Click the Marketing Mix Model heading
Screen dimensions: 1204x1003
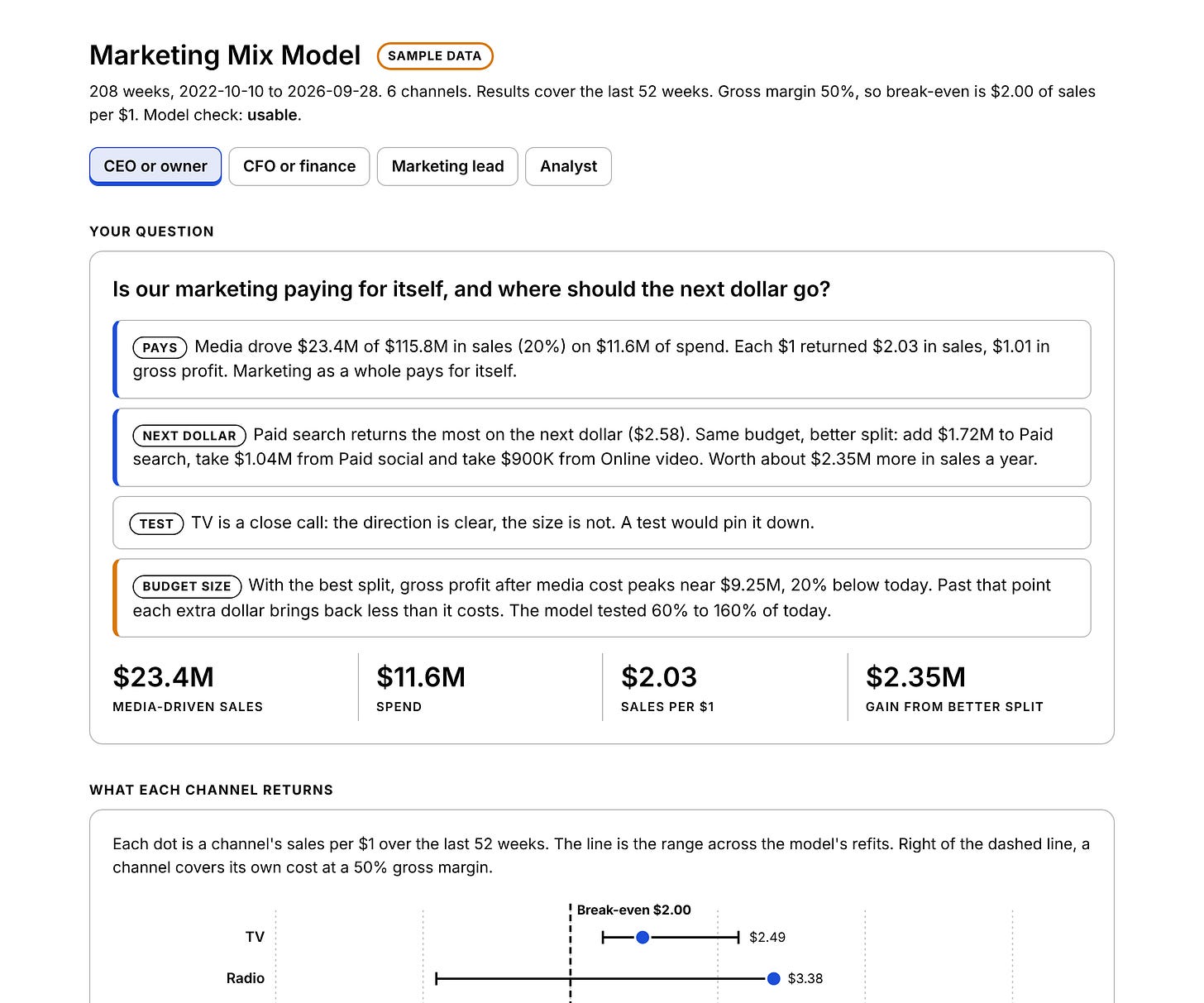(x=225, y=55)
